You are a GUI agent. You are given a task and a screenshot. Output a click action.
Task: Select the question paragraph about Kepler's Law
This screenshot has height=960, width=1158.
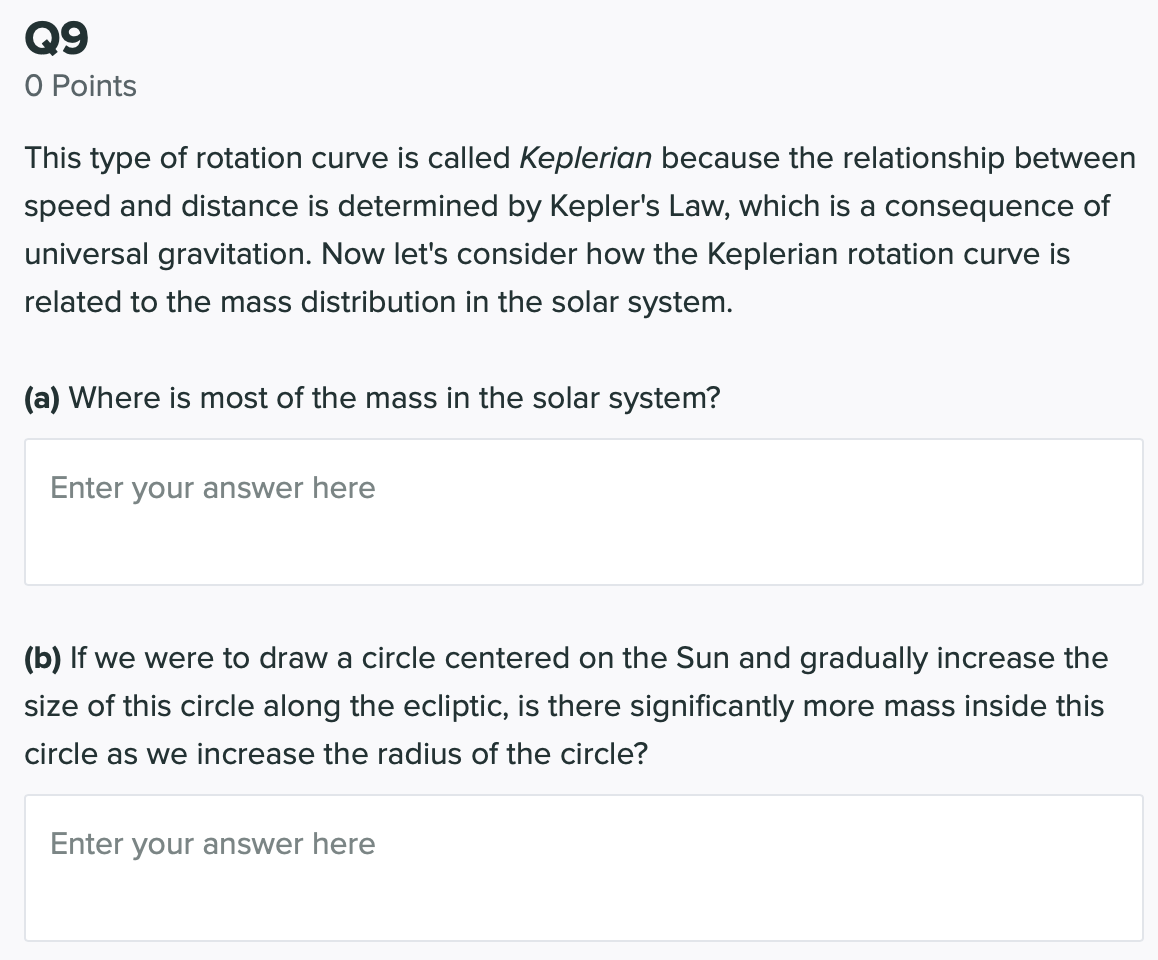click(x=580, y=230)
